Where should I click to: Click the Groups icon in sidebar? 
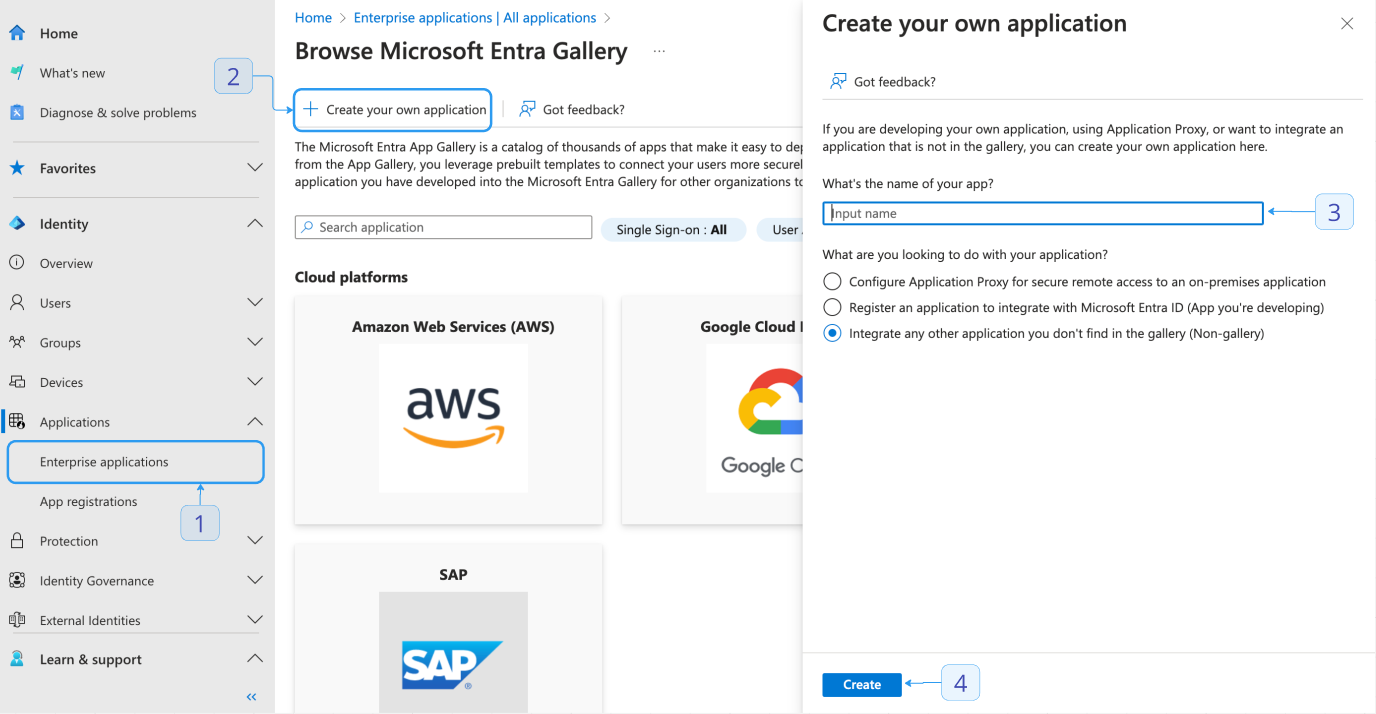pyautogui.click(x=17, y=342)
